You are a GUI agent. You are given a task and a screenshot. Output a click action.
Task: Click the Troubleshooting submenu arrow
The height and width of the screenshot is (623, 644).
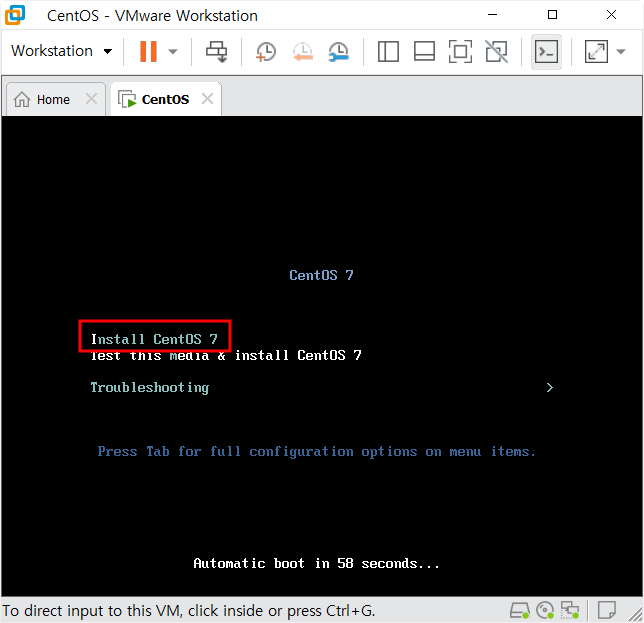[550, 388]
